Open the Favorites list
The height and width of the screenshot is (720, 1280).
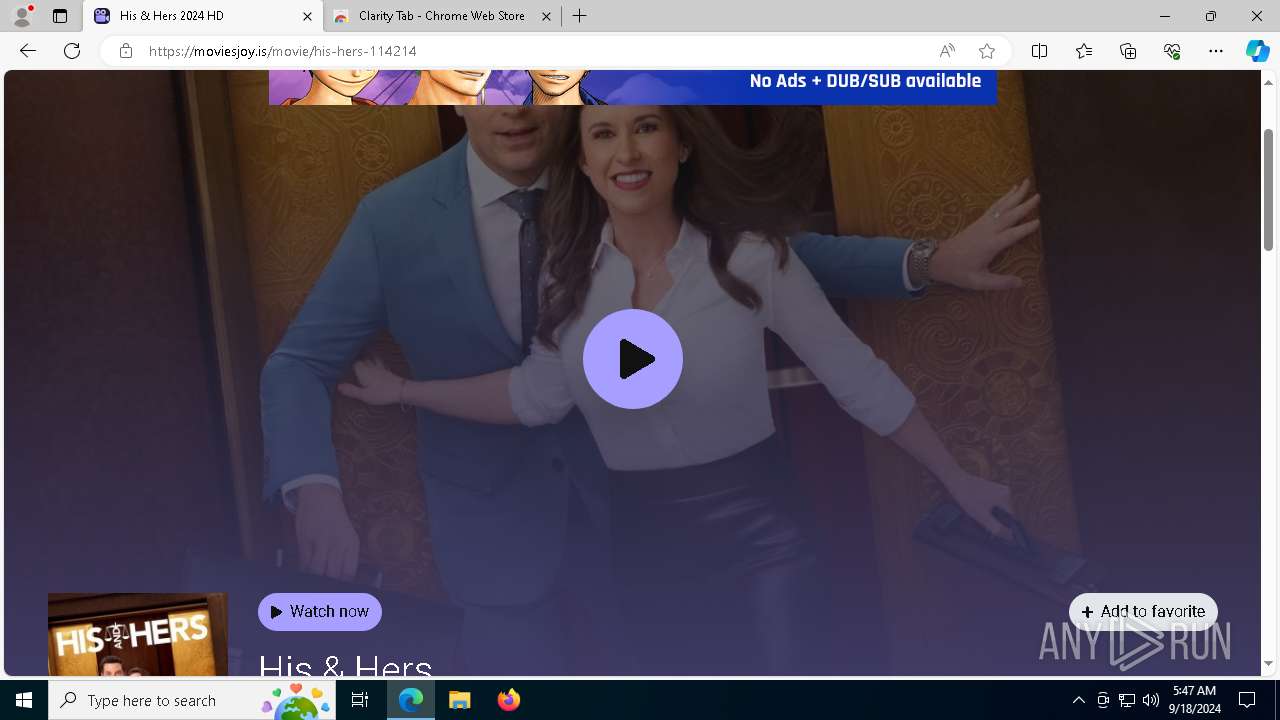[1084, 51]
